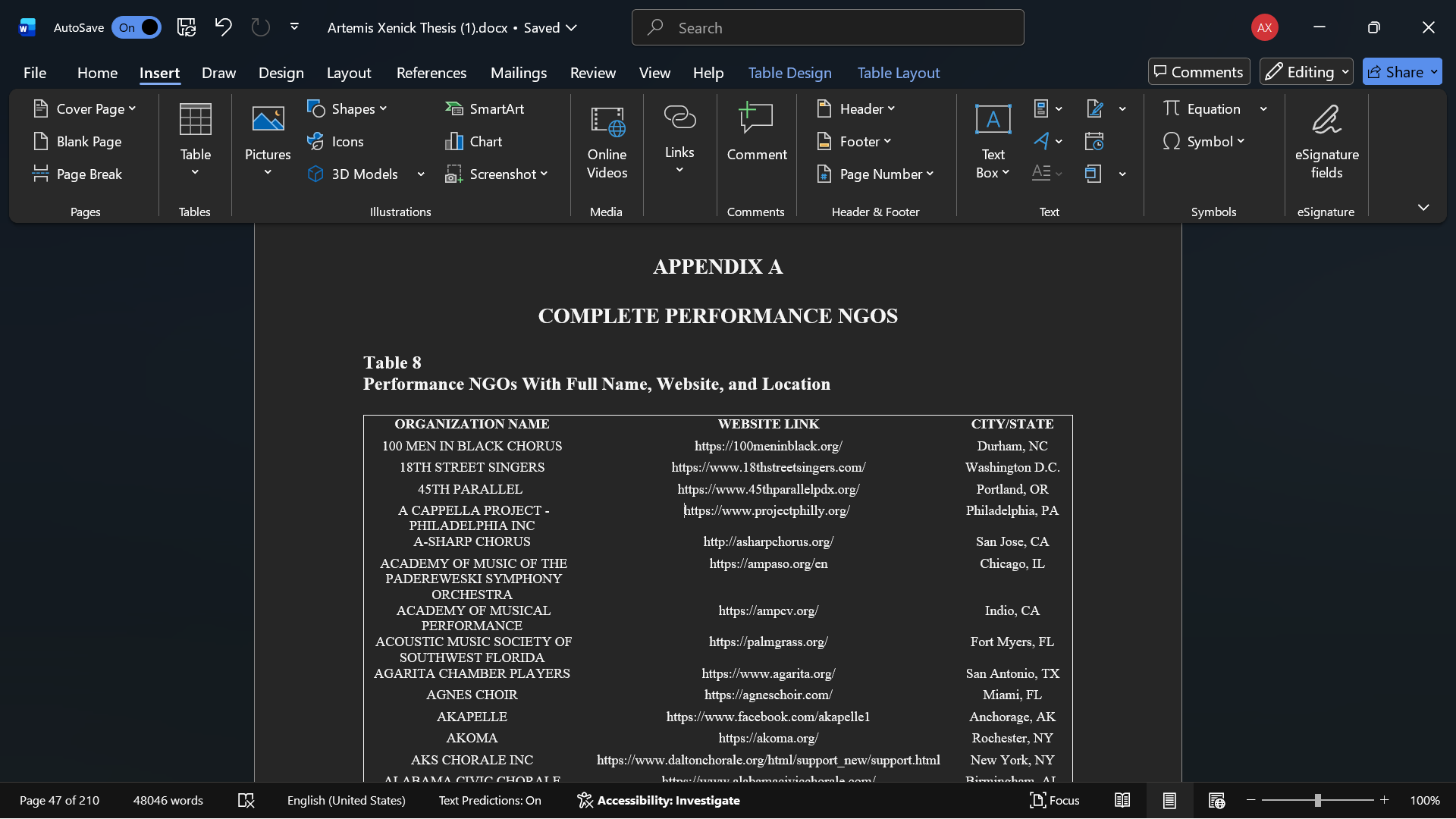Click the zoom slider handle

point(1318,801)
